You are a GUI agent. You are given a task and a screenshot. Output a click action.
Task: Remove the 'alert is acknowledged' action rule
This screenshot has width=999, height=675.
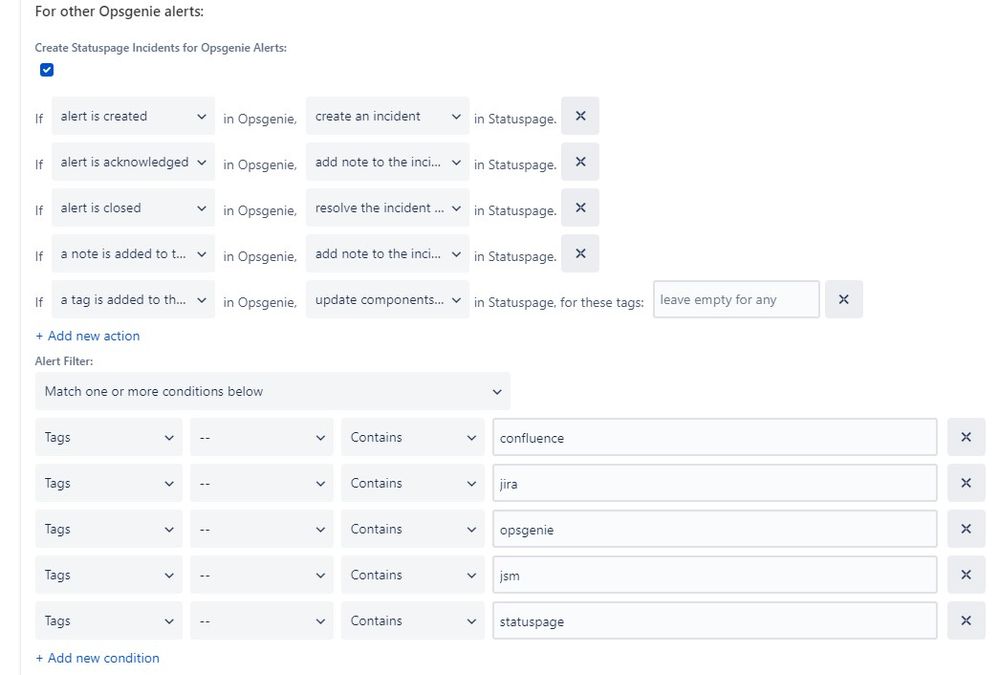pyautogui.click(x=580, y=162)
